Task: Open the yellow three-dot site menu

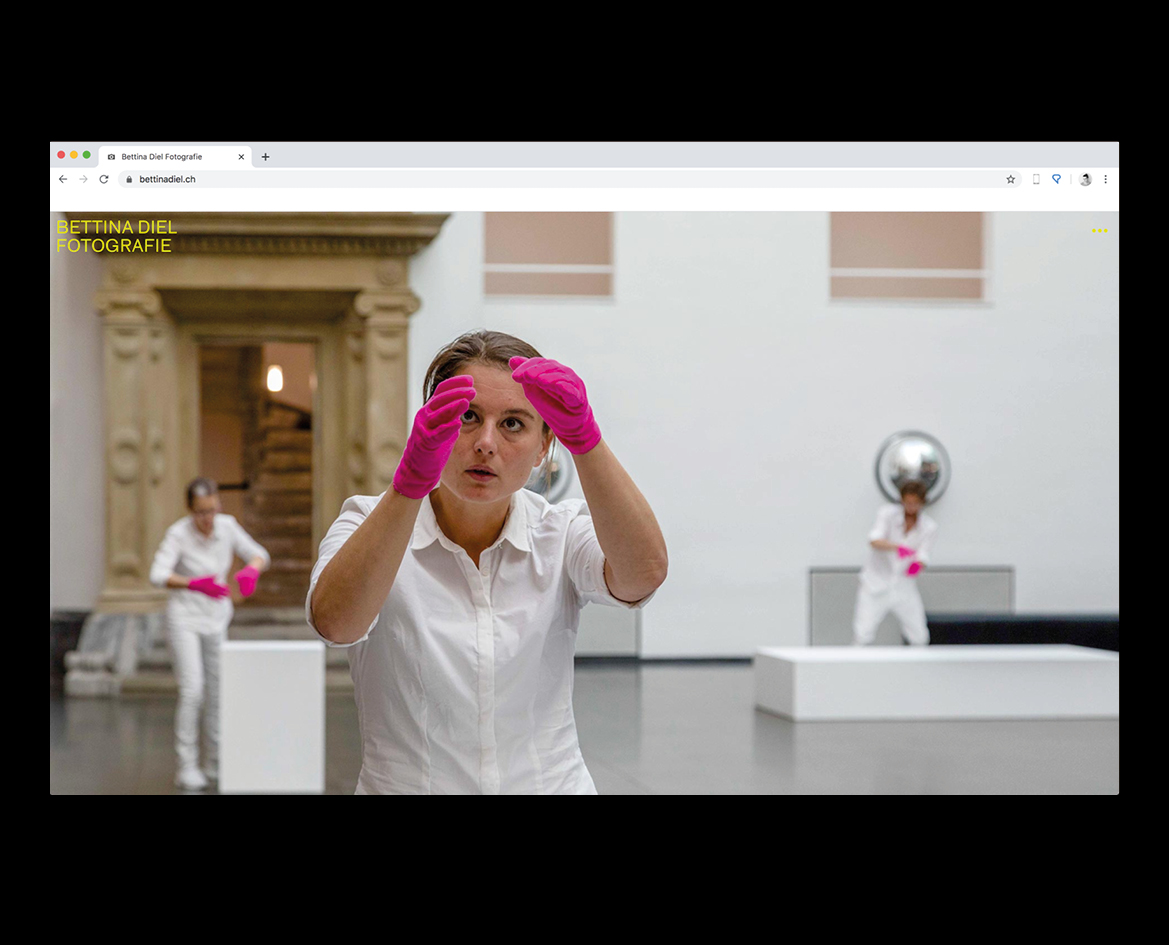Action: click(x=1099, y=231)
